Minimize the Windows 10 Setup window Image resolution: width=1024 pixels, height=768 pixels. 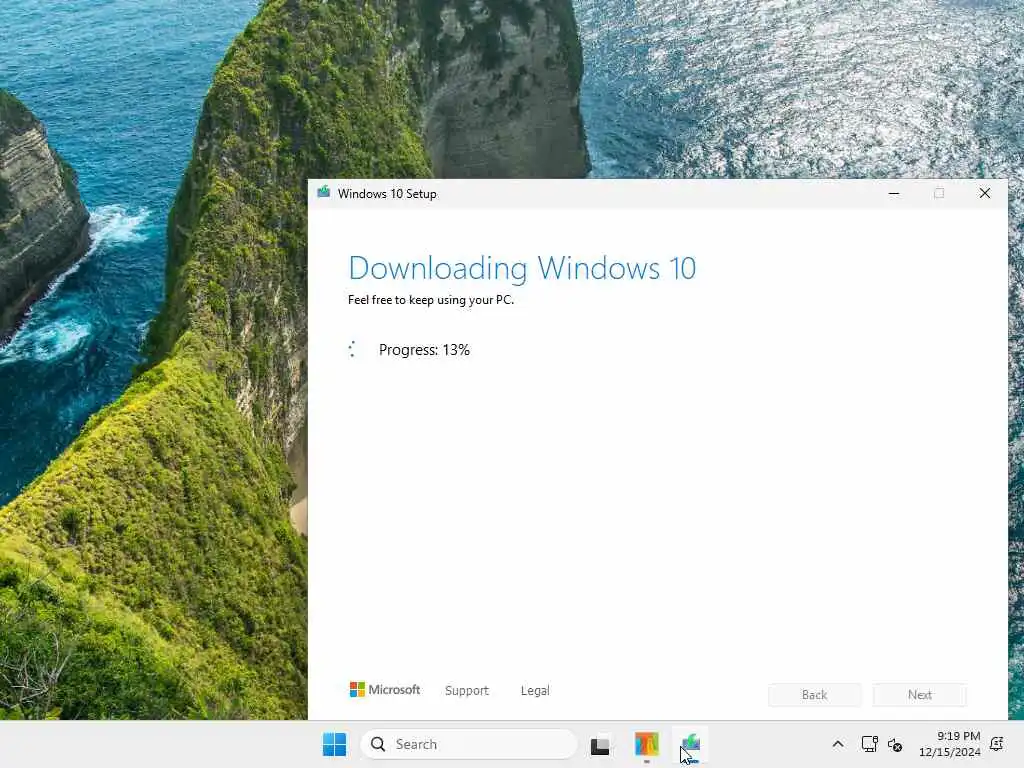tap(894, 193)
